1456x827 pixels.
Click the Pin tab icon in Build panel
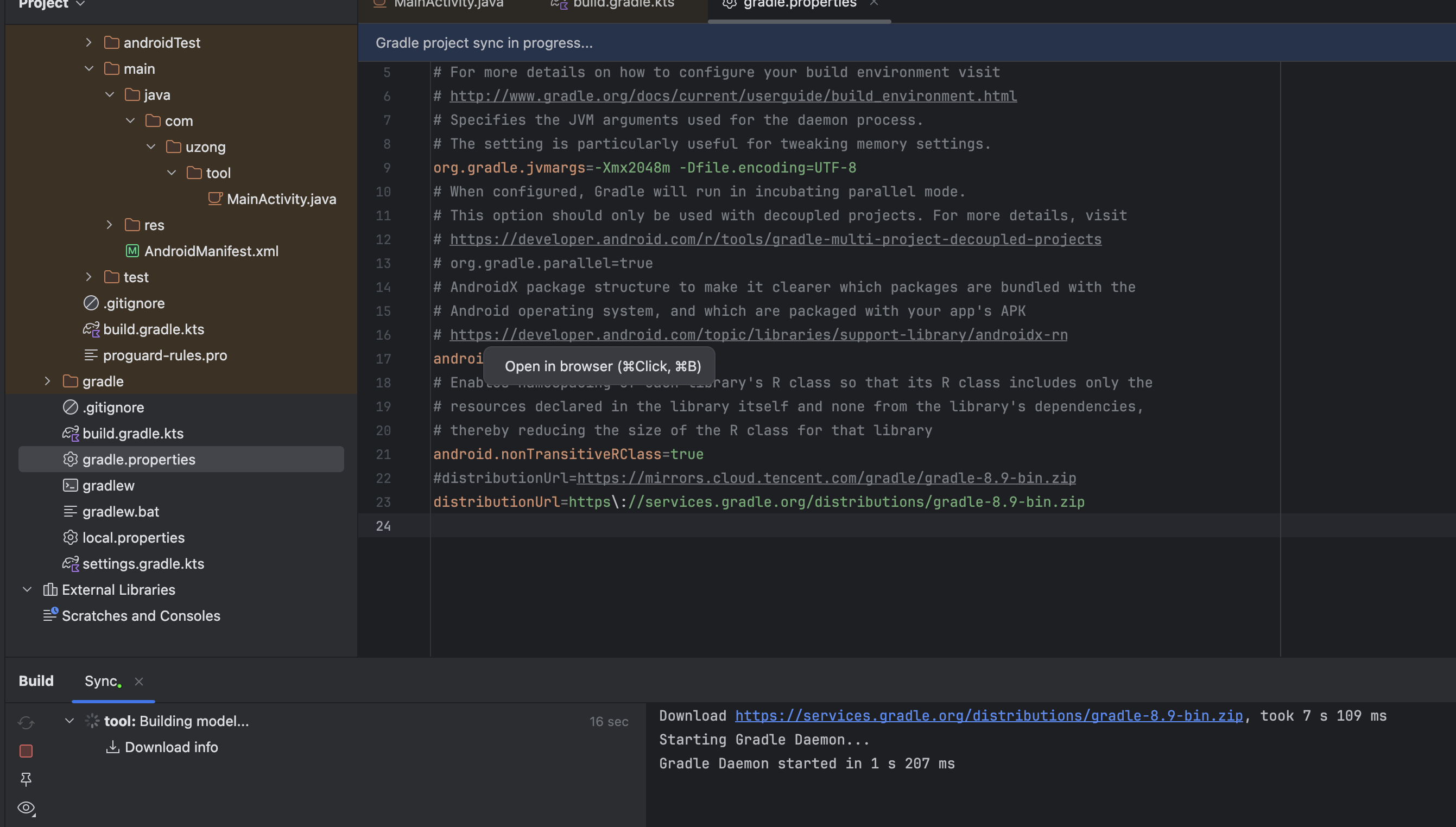click(26, 779)
